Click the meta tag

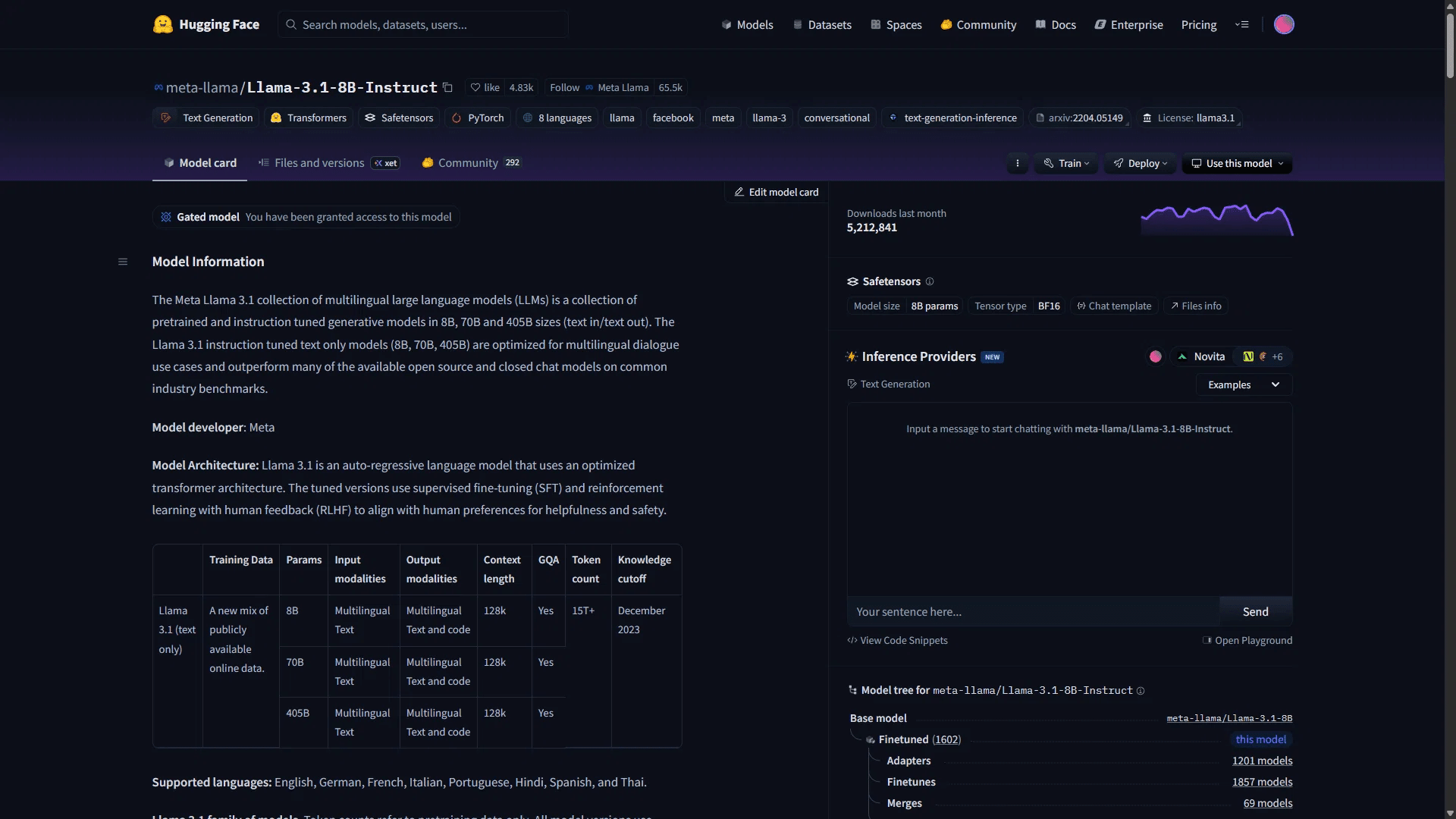click(x=723, y=118)
